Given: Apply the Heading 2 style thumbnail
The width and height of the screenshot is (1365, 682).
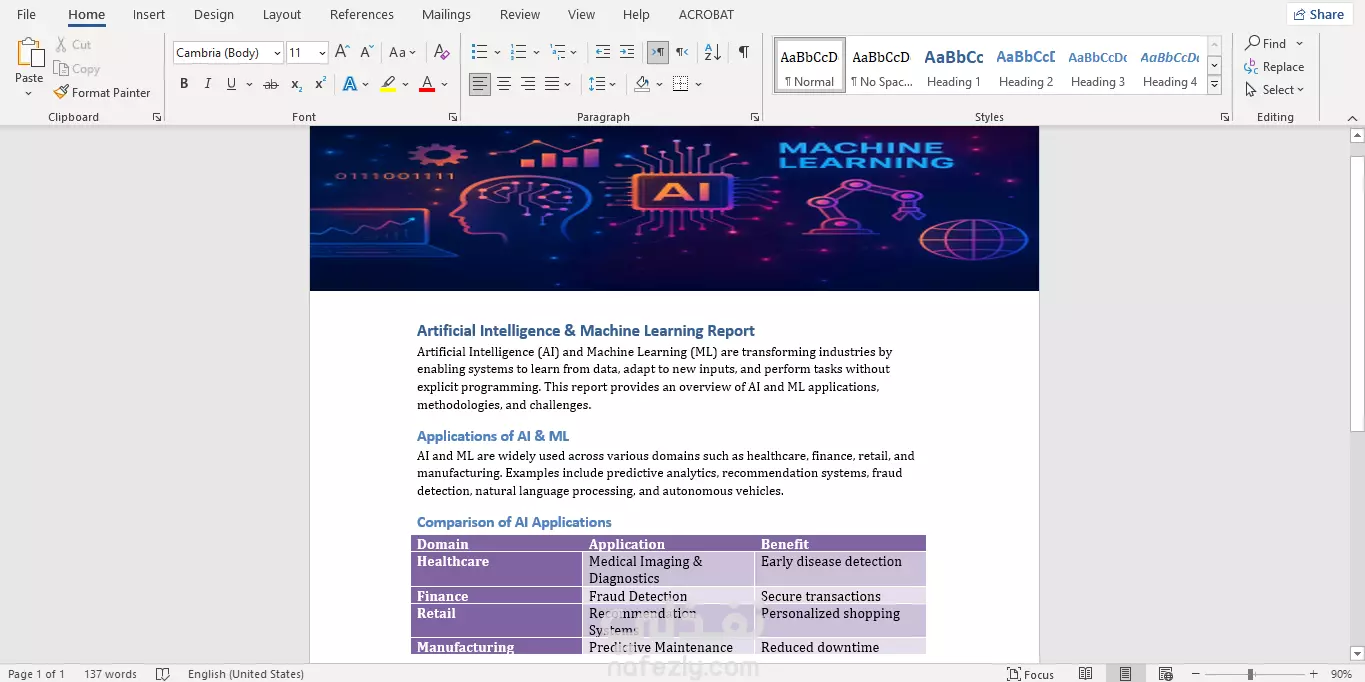Looking at the screenshot, I should tap(1026, 67).
